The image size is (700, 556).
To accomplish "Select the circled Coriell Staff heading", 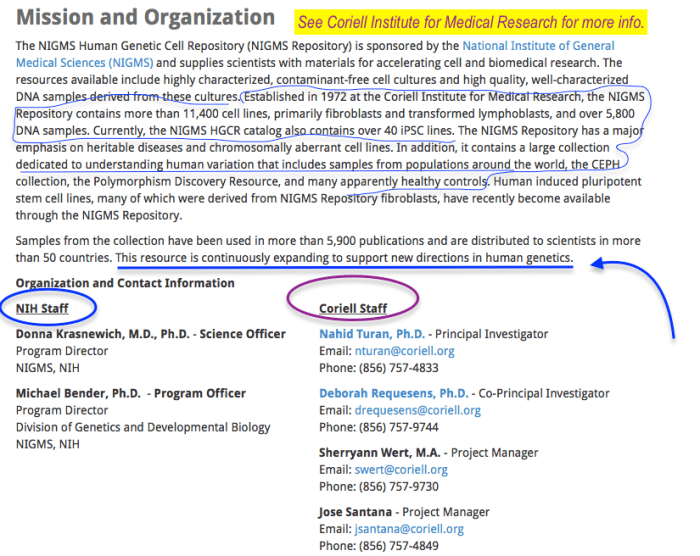I will (353, 308).
